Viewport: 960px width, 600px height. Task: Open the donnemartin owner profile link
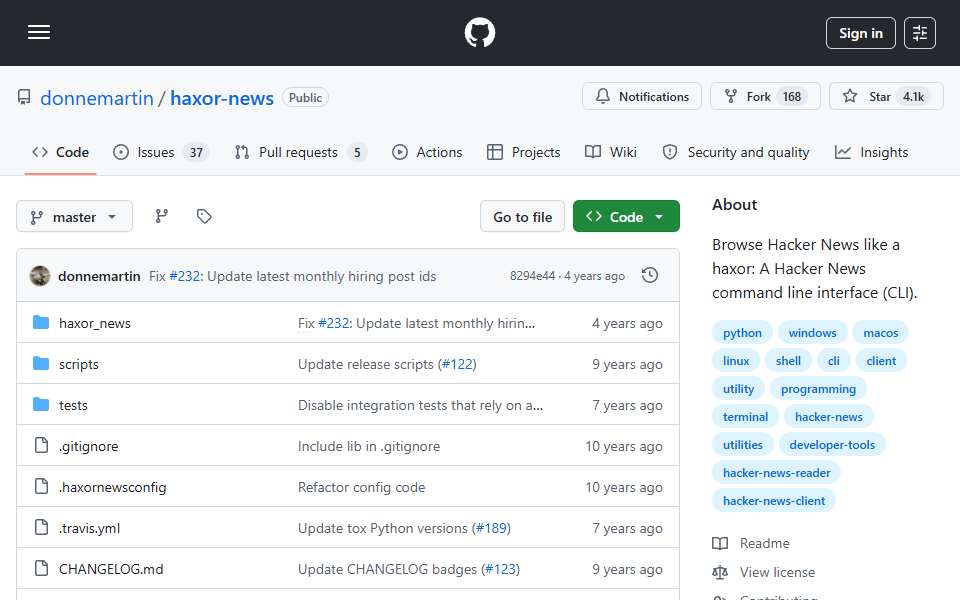(97, 98)
